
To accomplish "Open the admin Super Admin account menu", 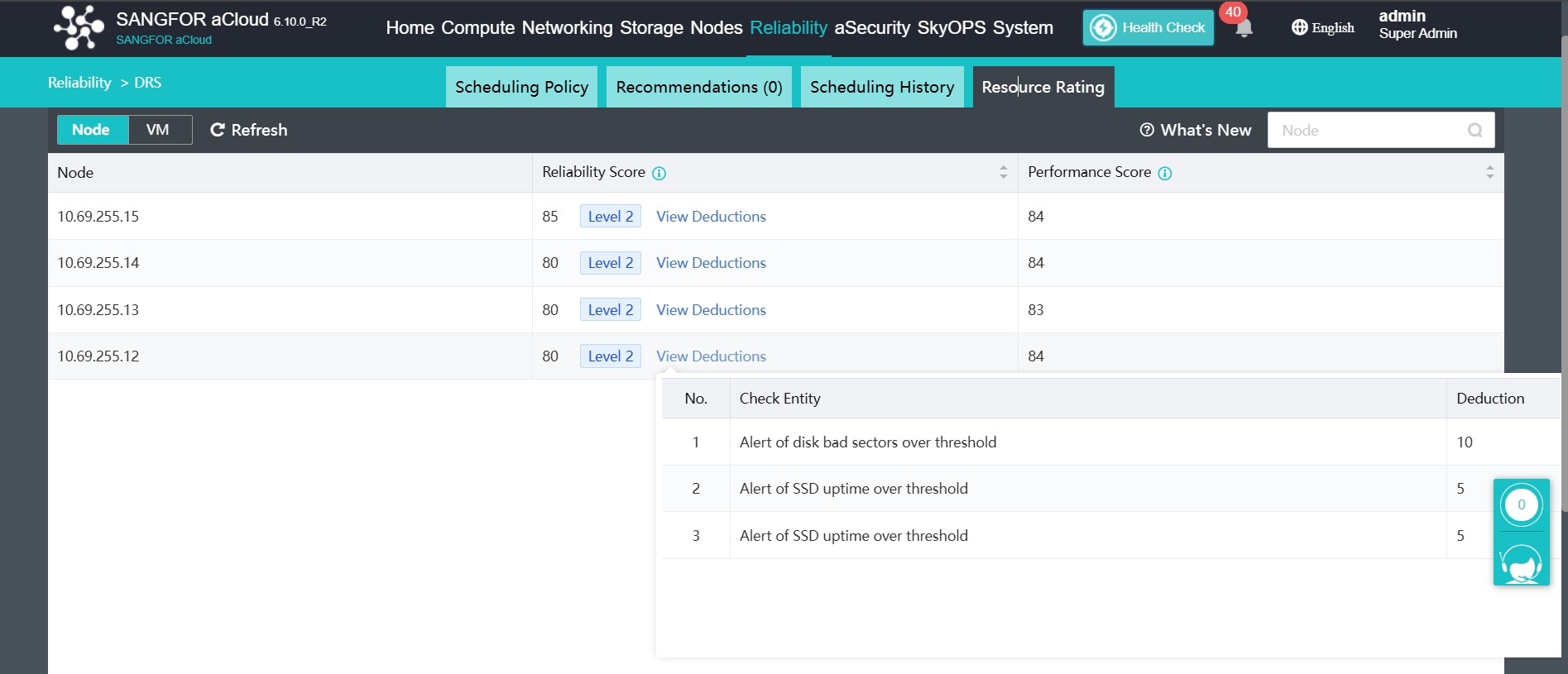I will tap(1417, 25).
